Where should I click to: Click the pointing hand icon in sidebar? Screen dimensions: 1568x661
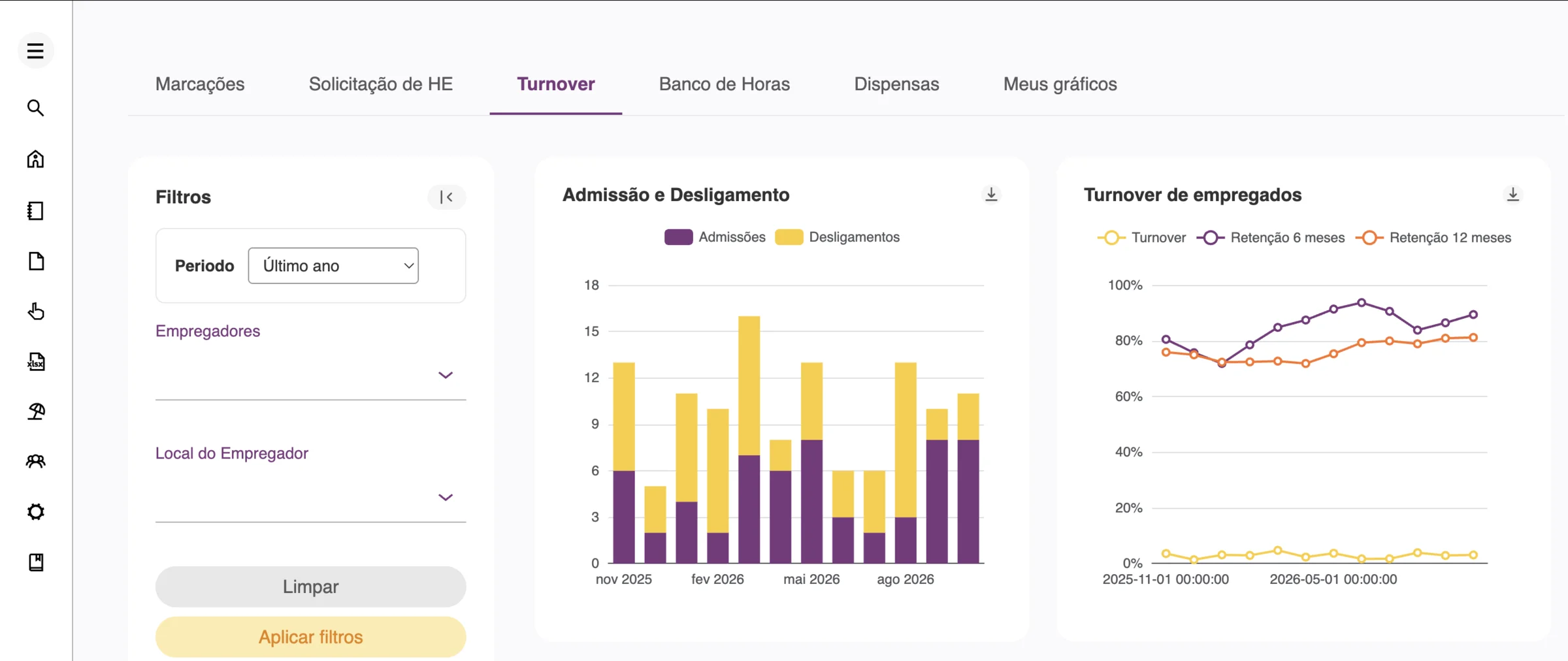point(36,312)
